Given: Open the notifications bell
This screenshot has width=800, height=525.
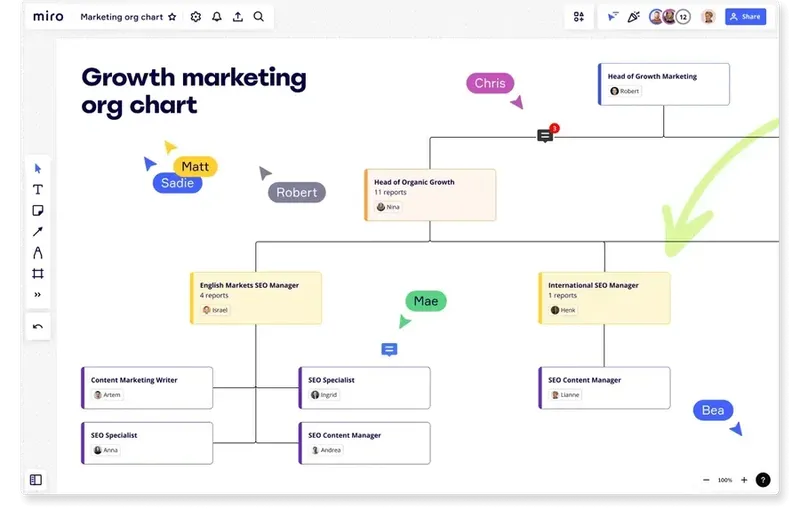Looking at the screenshot, I should (217, 17).
